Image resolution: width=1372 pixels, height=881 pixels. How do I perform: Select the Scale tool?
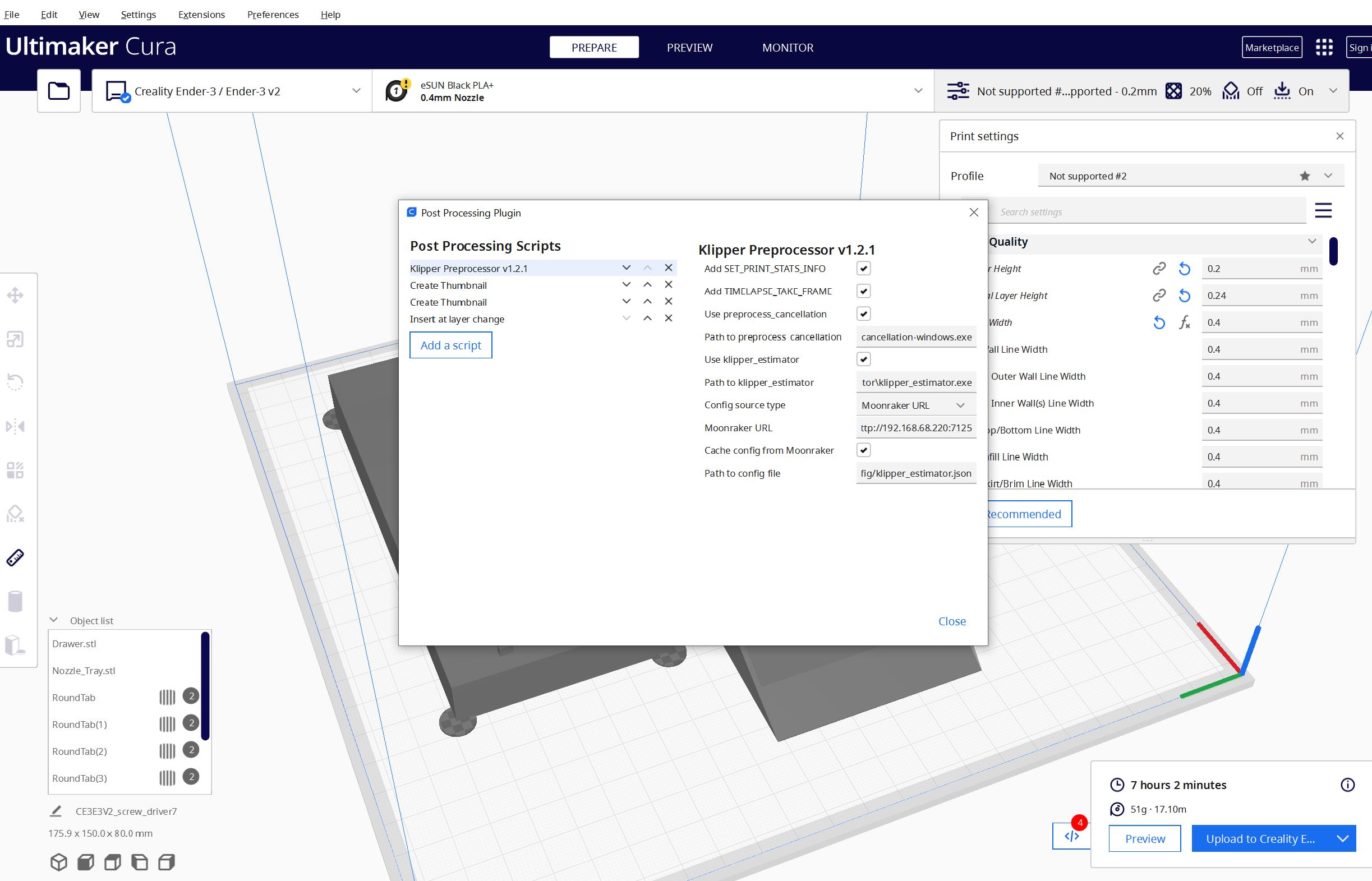[16, 338]
